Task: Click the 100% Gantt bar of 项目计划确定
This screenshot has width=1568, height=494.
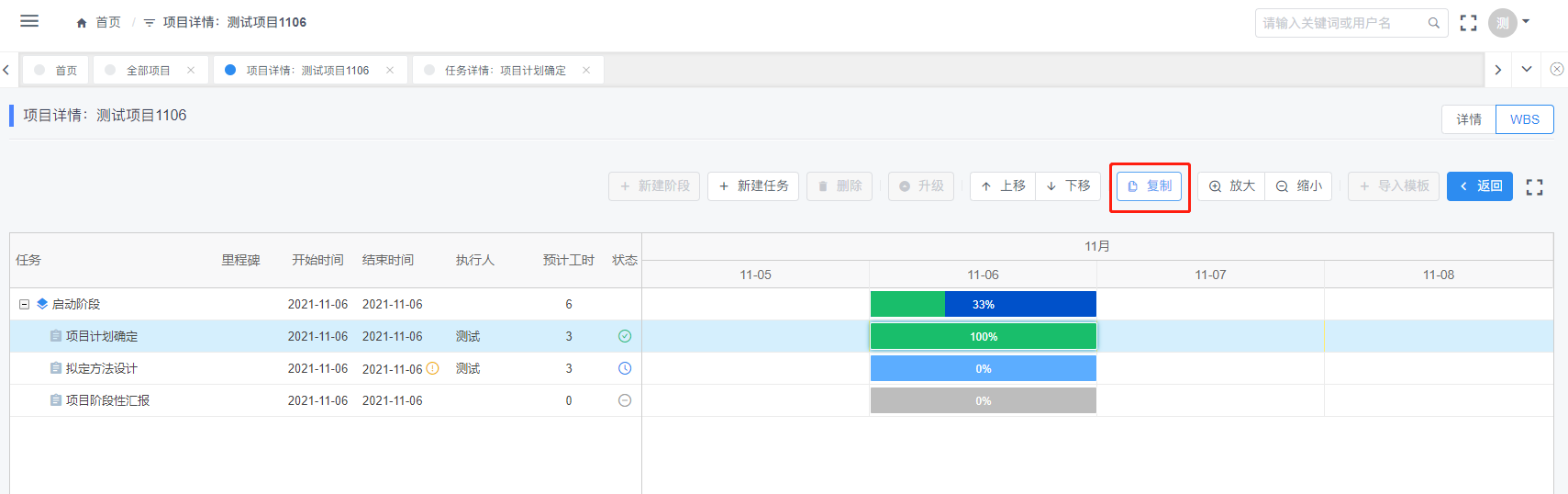Action: pyautogui.click(x=984, y=336)
